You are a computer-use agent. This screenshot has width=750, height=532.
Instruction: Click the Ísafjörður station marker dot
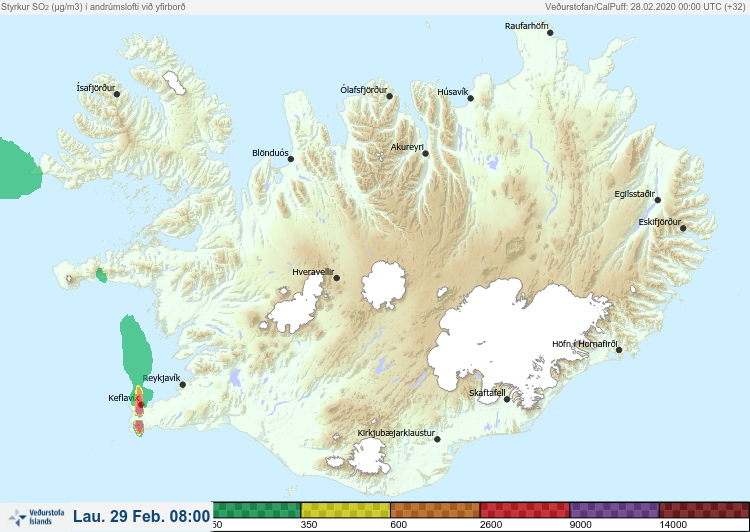[117, 94]
